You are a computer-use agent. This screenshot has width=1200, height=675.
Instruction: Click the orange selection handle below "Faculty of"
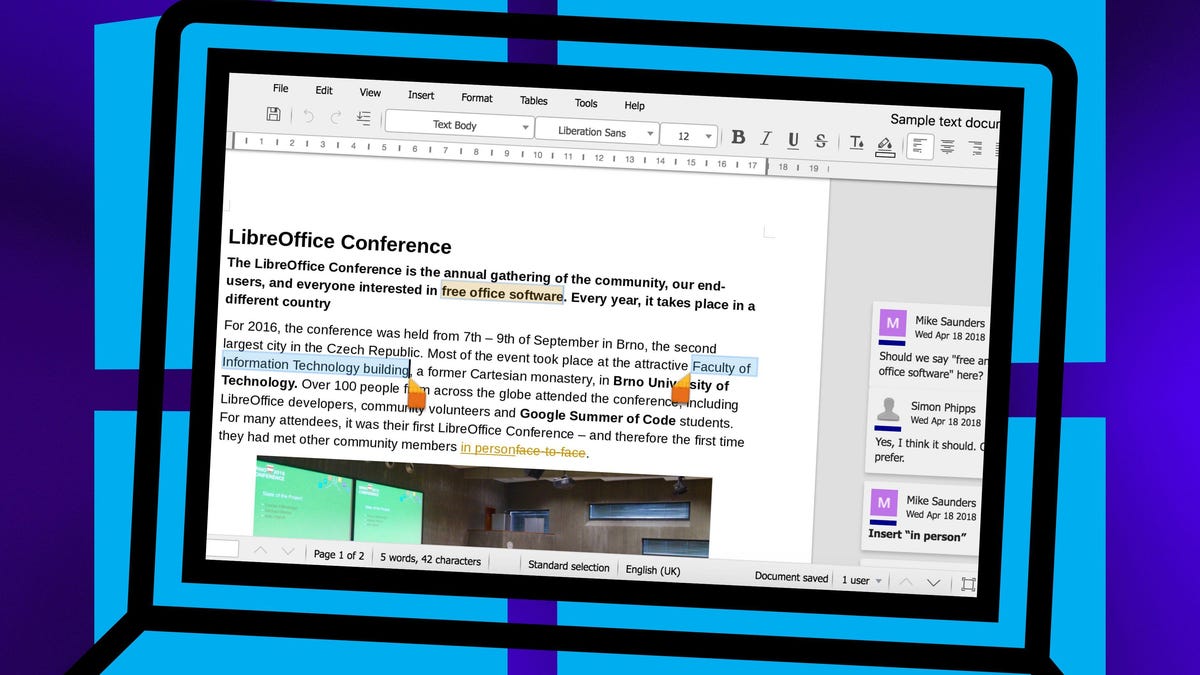point(681,388)
